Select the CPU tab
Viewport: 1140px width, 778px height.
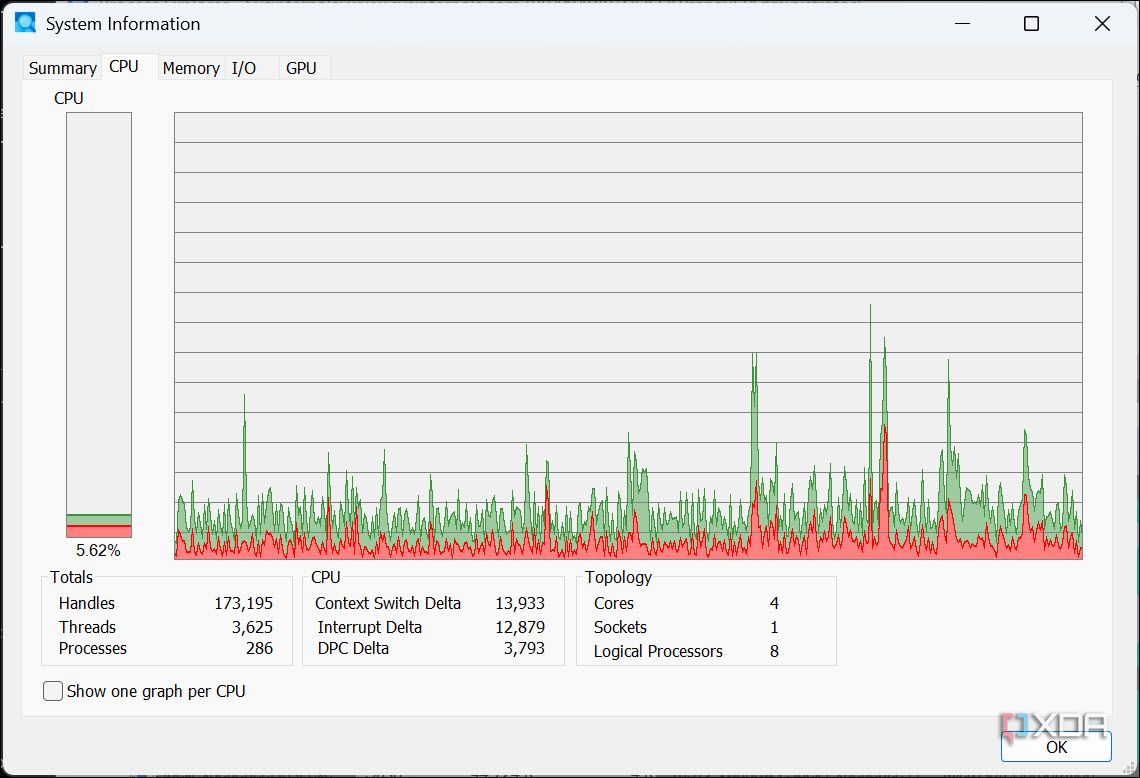(x=124, y=66)
